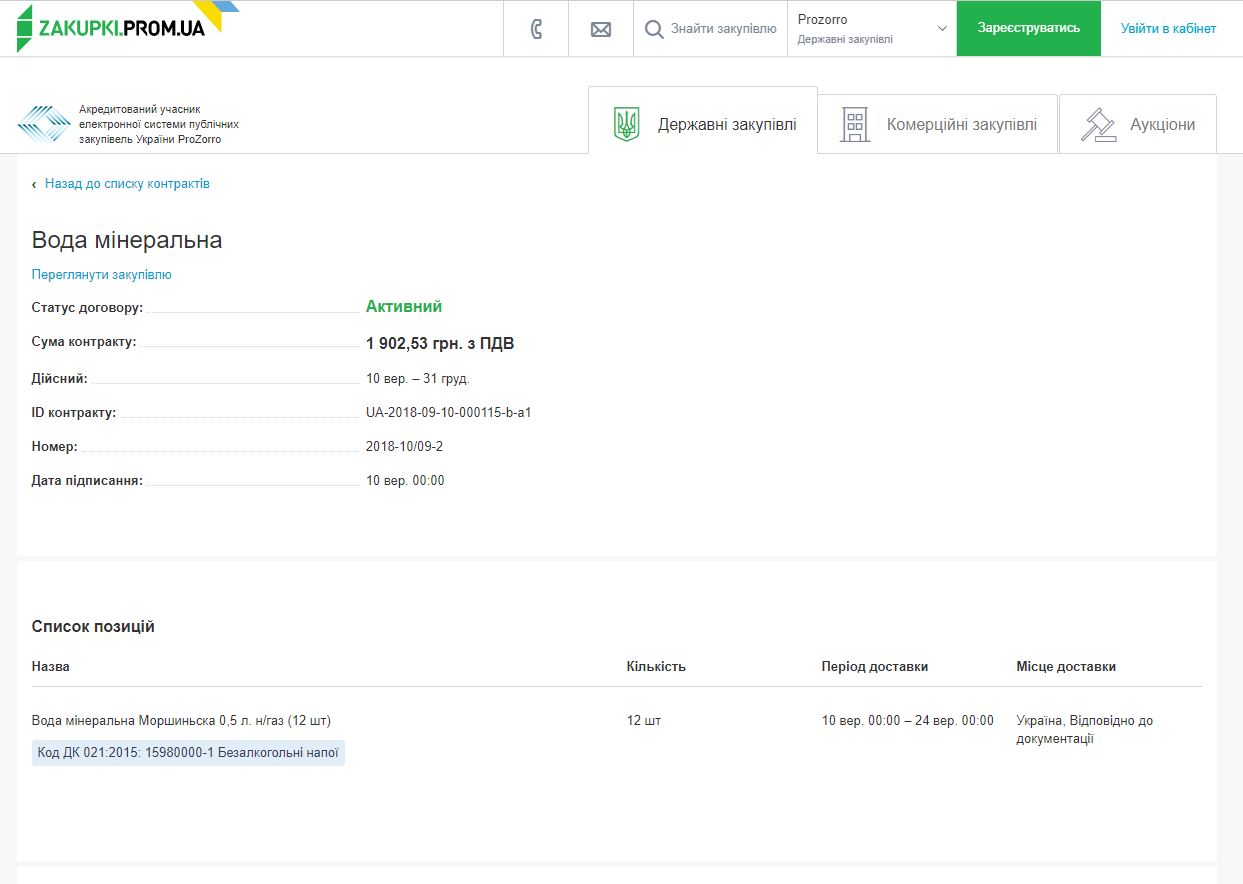Viewport: 1243px width, 884px height.
Task: Open the Комерційні закупівлі tab
Action: (x=961, y=125)
